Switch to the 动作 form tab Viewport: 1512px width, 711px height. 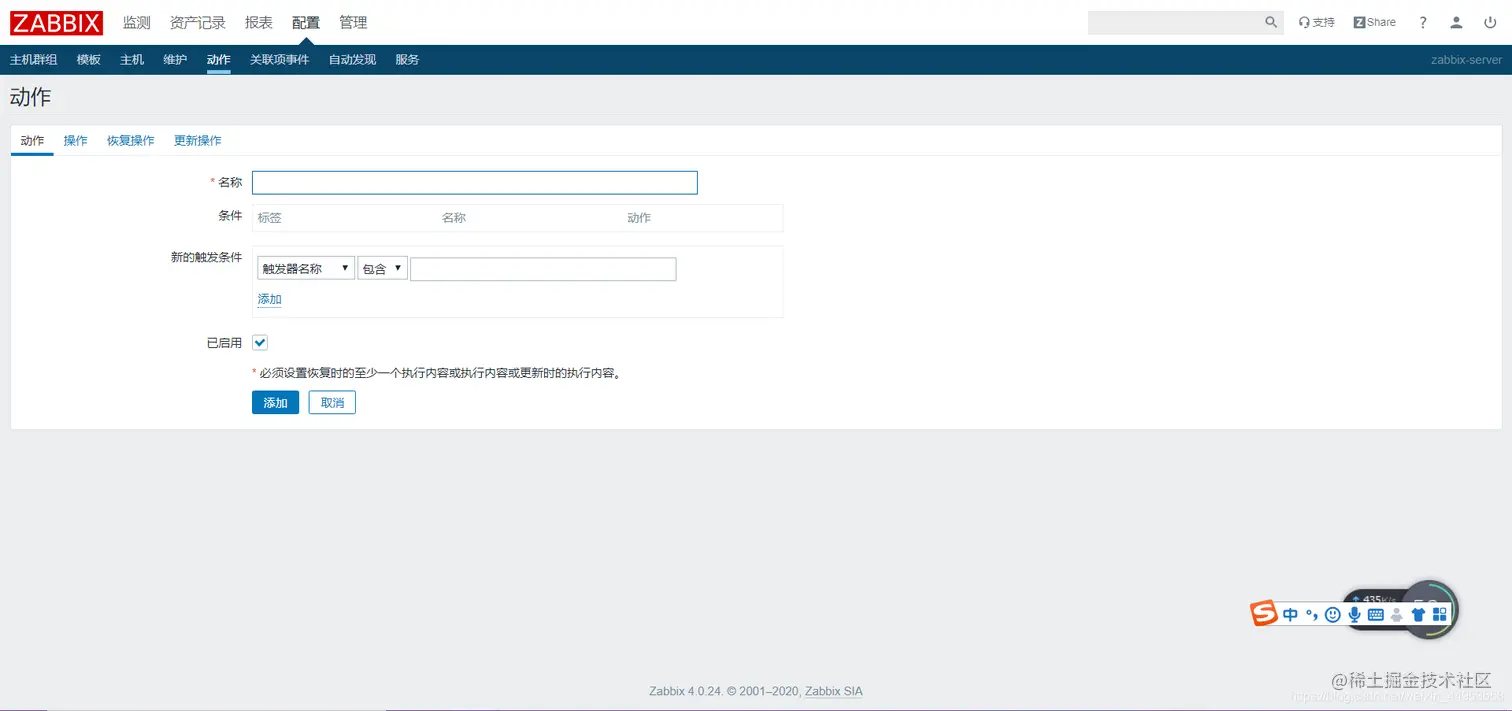point(32,141)
